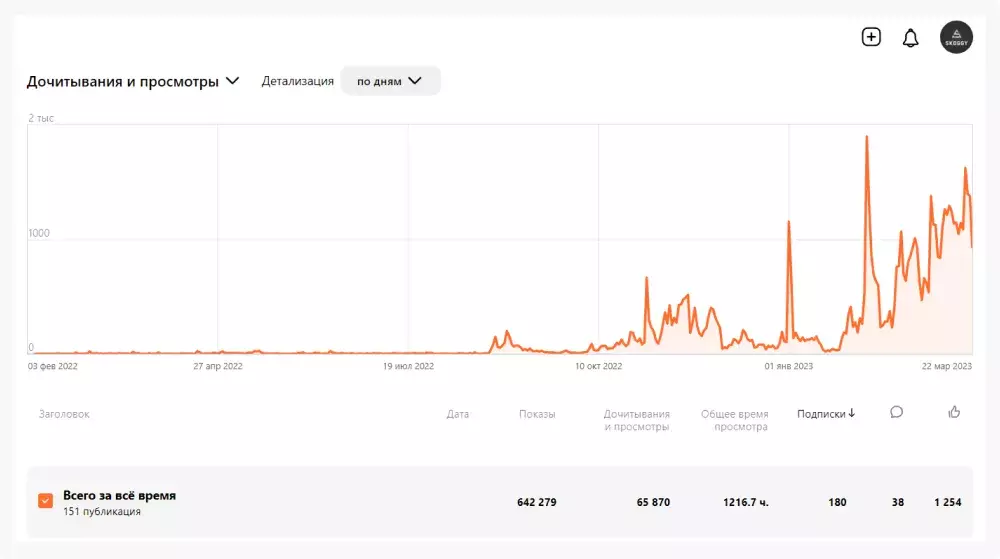Image resolution: width=1000 pixels, height=559 pixels.
Task: Click the 642 279 impressions total value
Action: coord(536,502)
